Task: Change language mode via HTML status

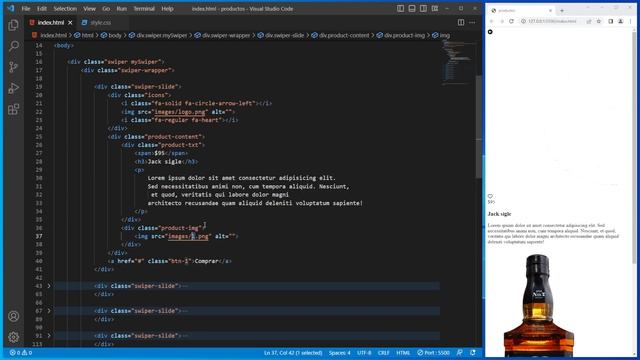Action: [403, 353]
